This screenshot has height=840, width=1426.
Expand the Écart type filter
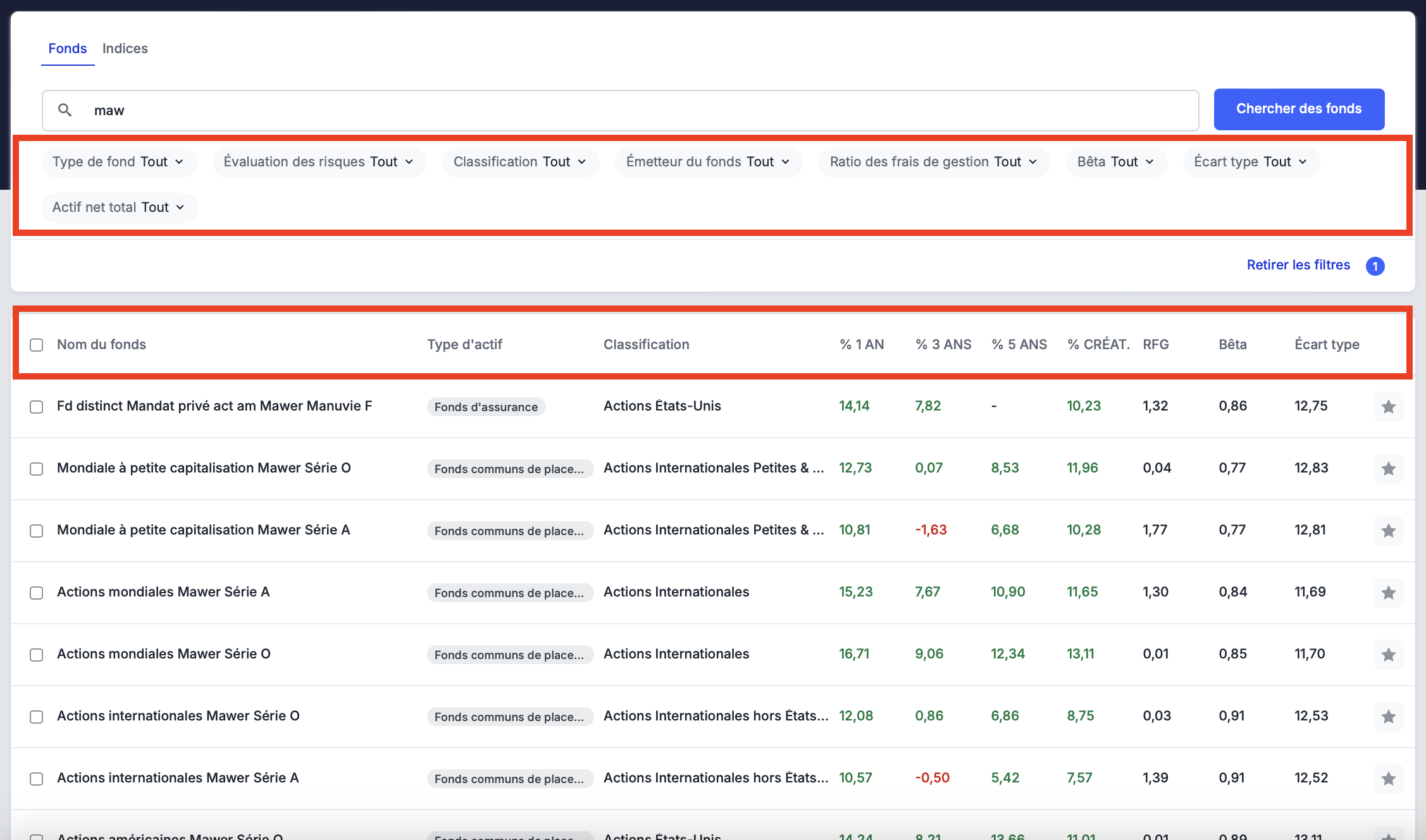click(x=1251, y=162)
